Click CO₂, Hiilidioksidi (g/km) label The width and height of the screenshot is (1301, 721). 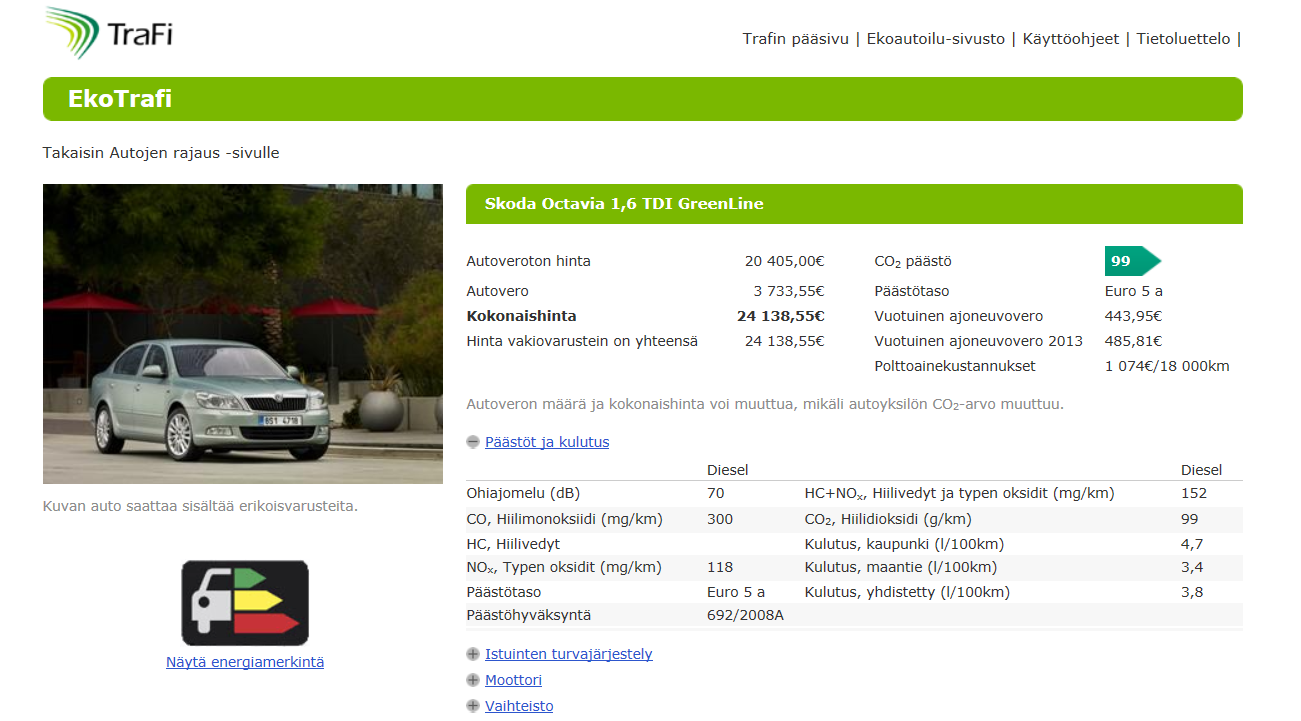click(x=888, y=520)
